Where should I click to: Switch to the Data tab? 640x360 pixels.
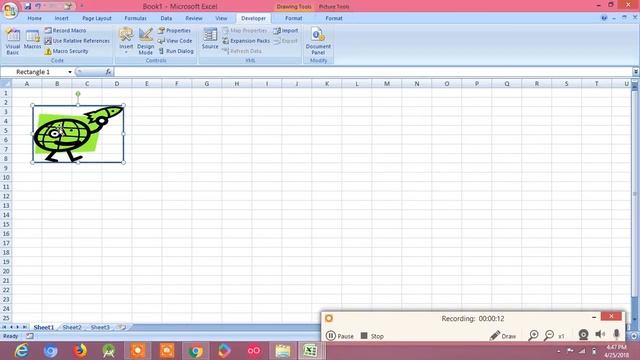166,18
